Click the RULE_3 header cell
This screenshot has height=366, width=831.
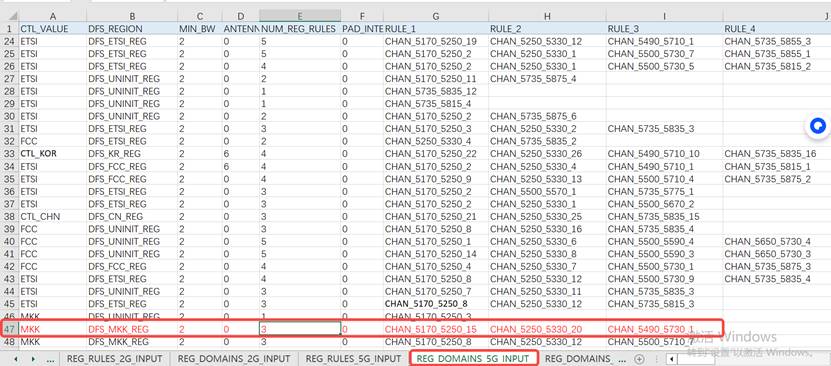tap(664, 29)
